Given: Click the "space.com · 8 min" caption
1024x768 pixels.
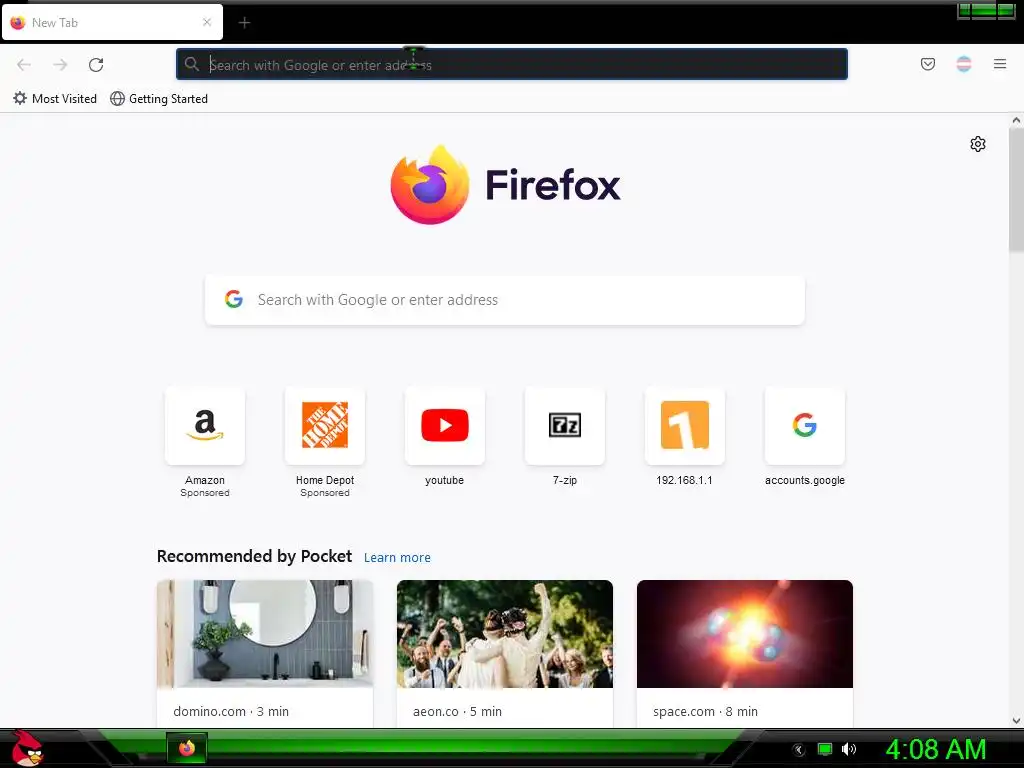Looking at the screenshot, I should pyautogui.click(x=705, y=711).
